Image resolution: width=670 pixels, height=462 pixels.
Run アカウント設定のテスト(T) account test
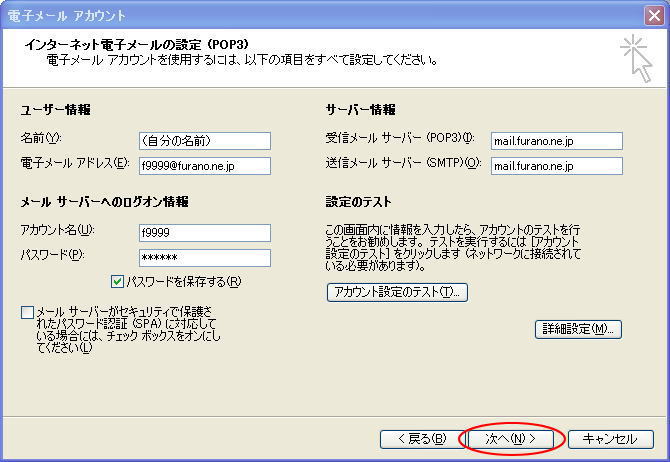[397, 292]
